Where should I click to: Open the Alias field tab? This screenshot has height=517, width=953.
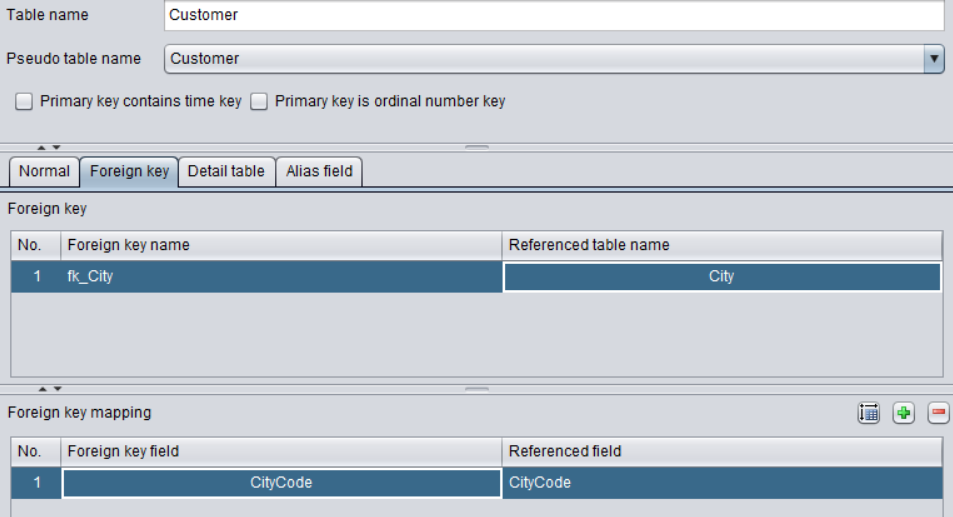tap(319, 171)
